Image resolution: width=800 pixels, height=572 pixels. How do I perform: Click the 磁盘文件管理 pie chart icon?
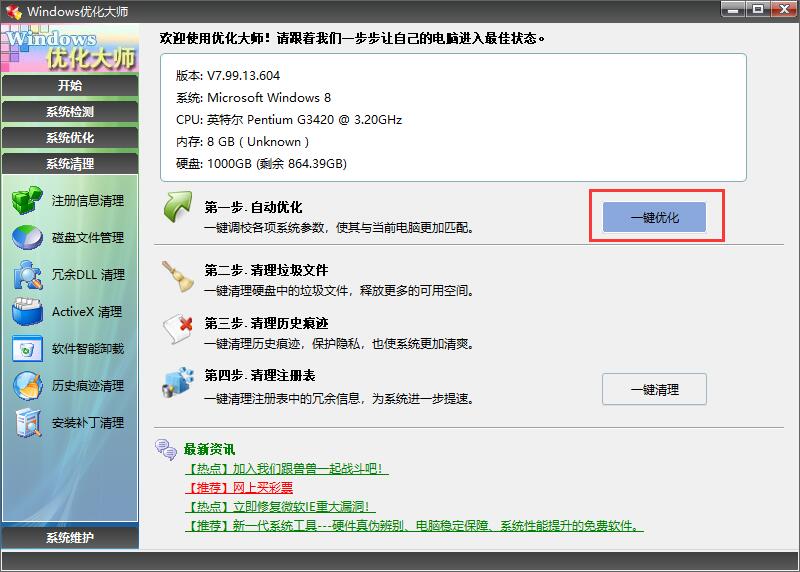[x=28, y=237]
